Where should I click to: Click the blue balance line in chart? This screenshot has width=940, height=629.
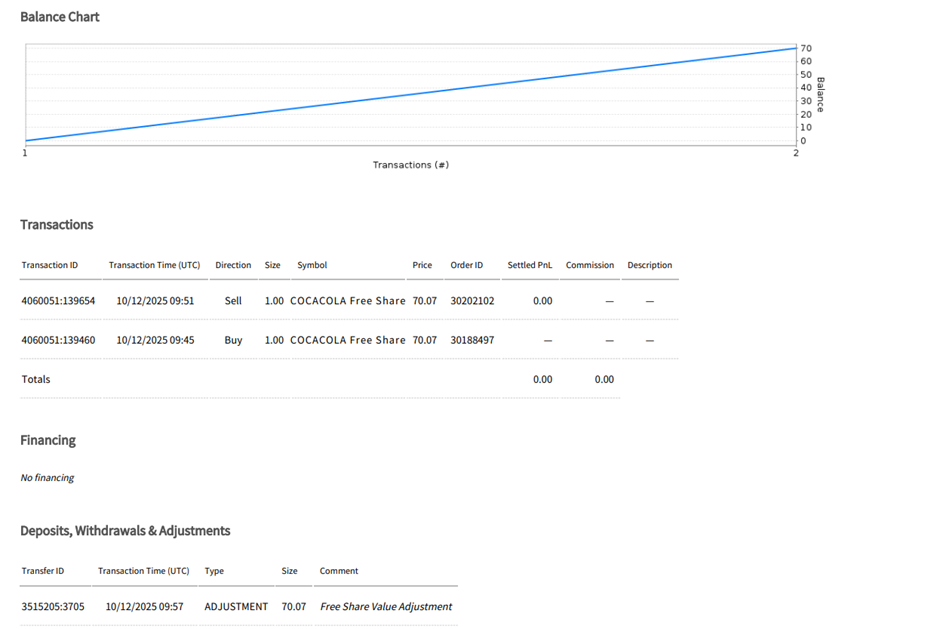pyautogui.click(x=410, y=94)
